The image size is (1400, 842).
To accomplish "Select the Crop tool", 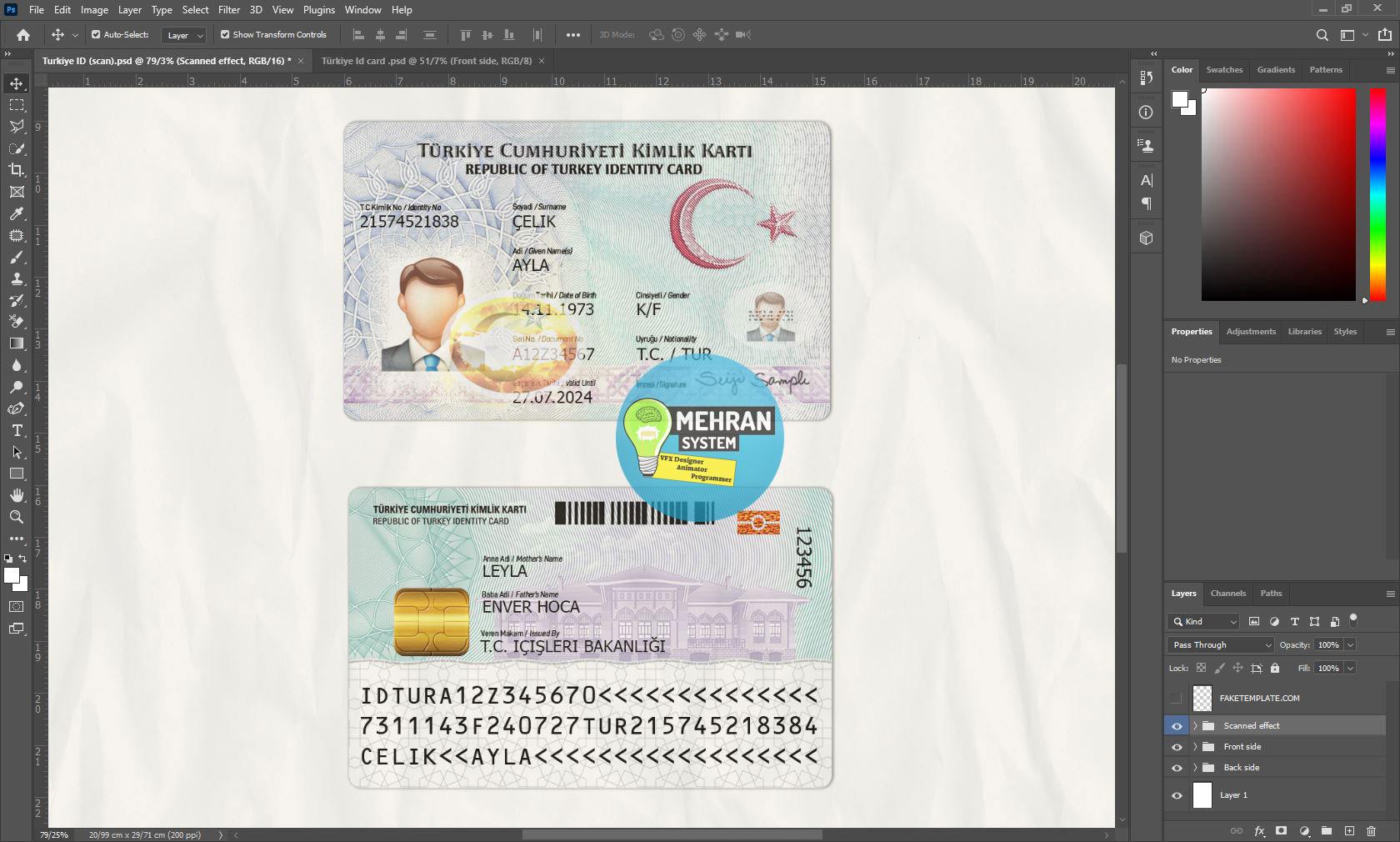I will coord(17,170).
